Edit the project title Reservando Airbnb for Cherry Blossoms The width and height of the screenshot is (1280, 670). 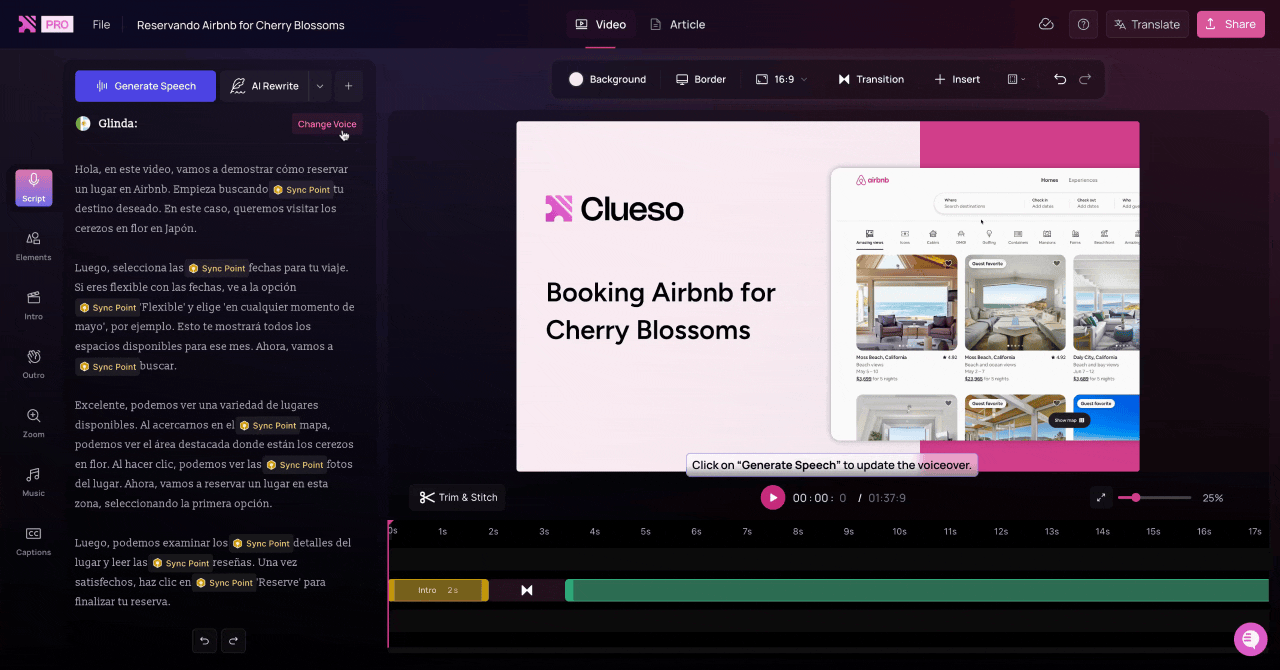click(240, 25)
